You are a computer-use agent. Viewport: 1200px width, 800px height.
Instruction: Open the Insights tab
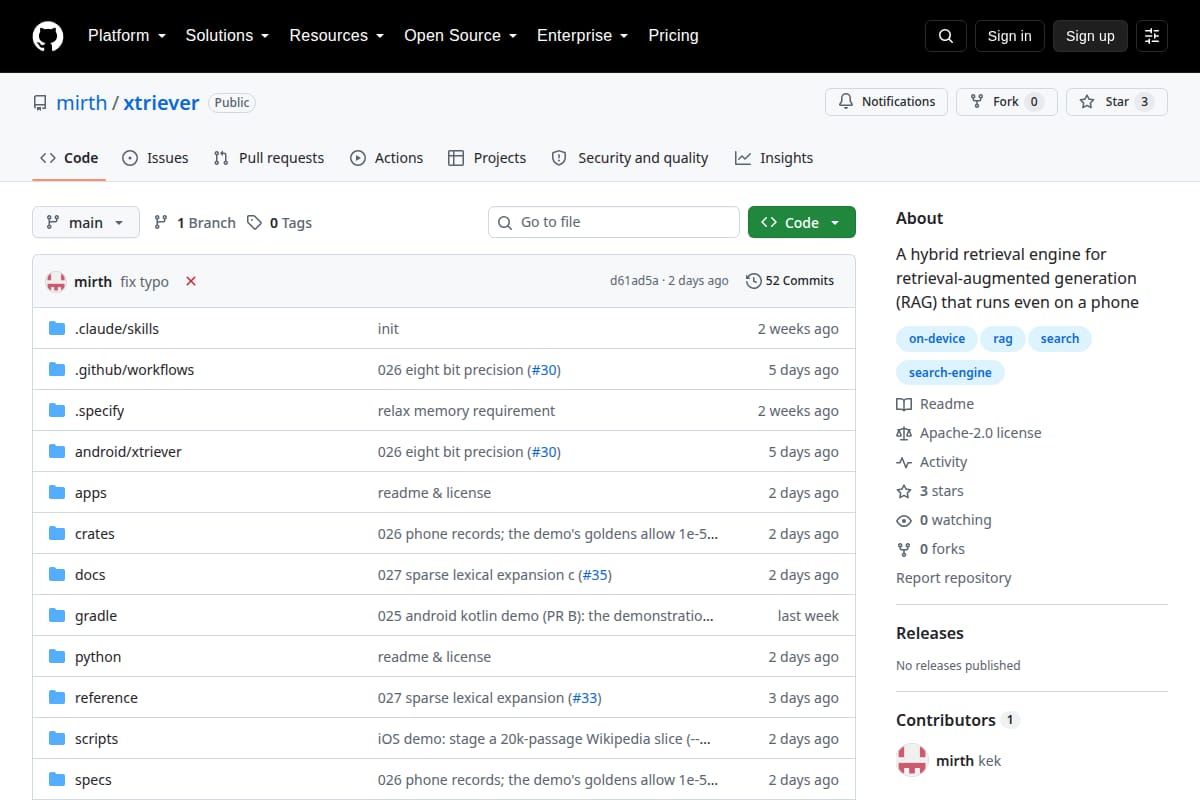coord(774,158)
